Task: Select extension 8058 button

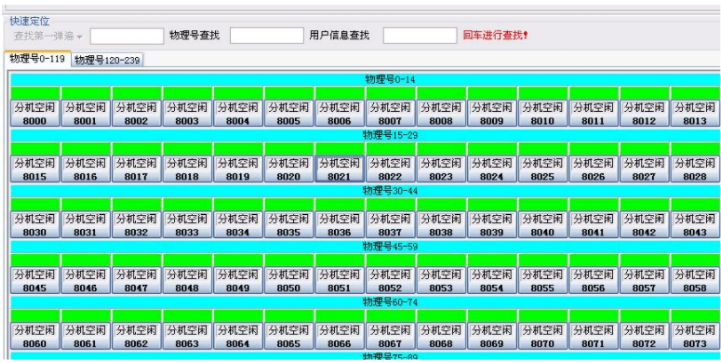Action: tap(695, 281)
